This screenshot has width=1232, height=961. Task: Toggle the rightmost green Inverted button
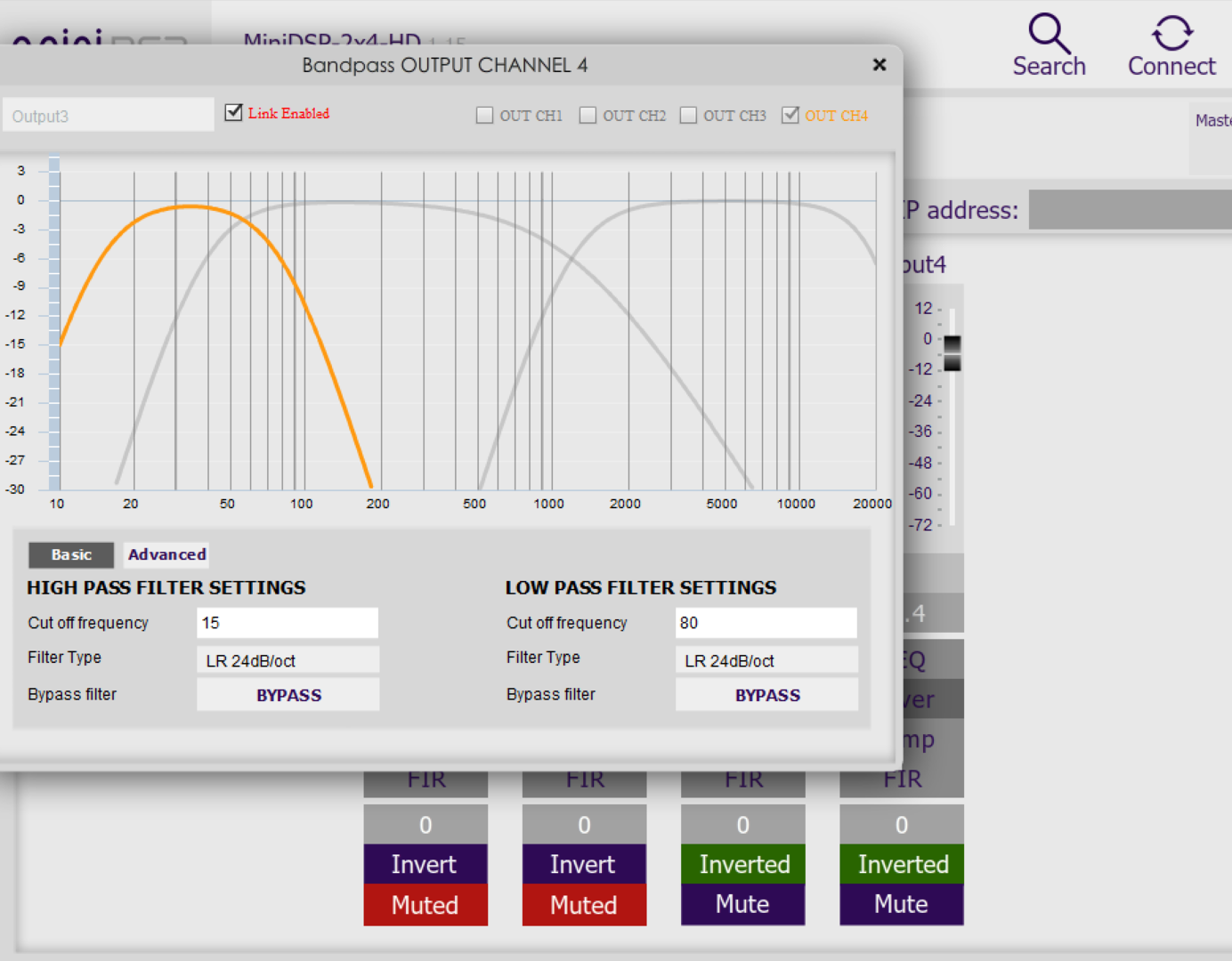(x=902, y=864)
